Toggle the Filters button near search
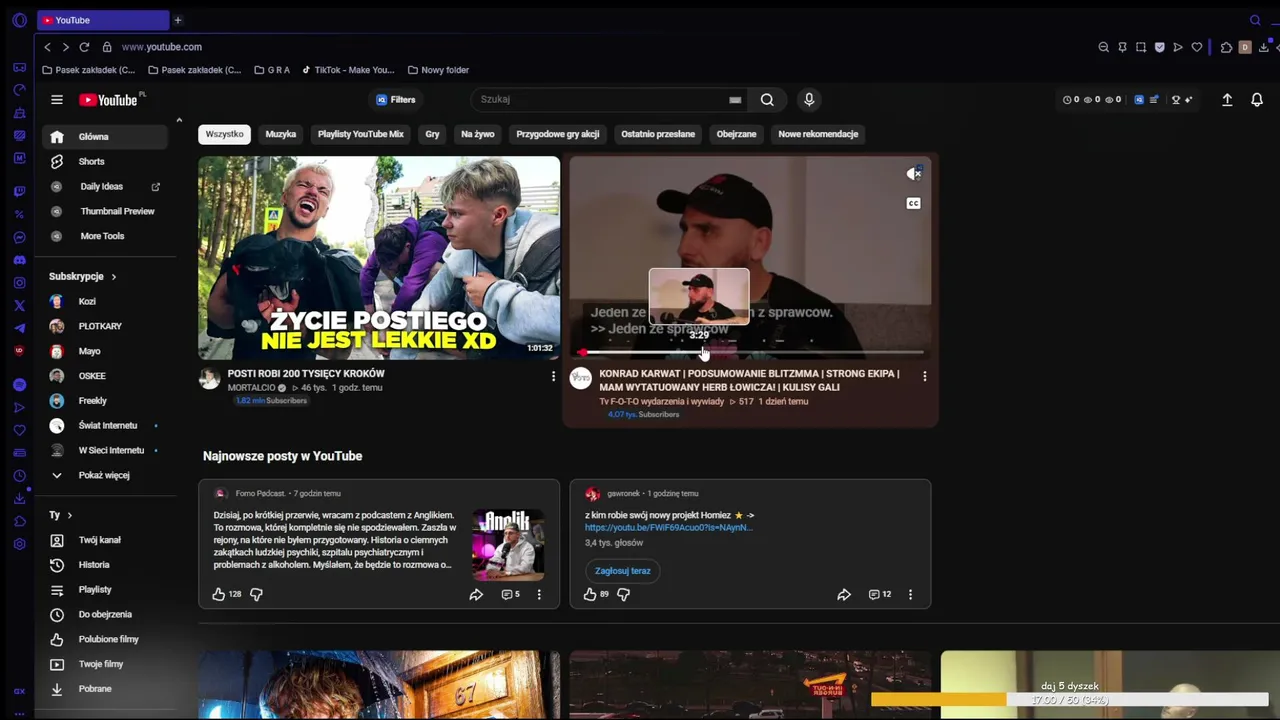The height and width of the screenshot is (720, 1280). 396,100
